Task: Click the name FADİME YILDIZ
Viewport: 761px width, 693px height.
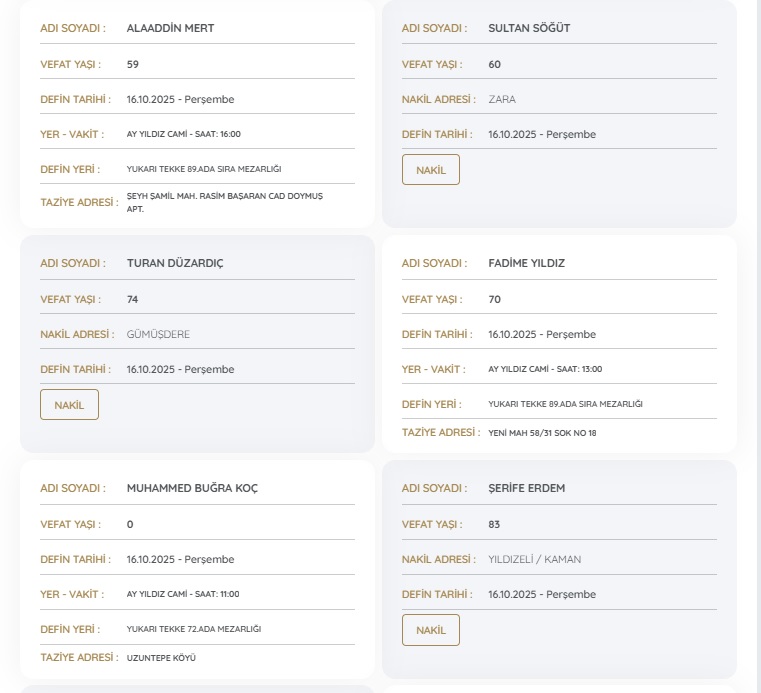Action: tap(526, 263)
